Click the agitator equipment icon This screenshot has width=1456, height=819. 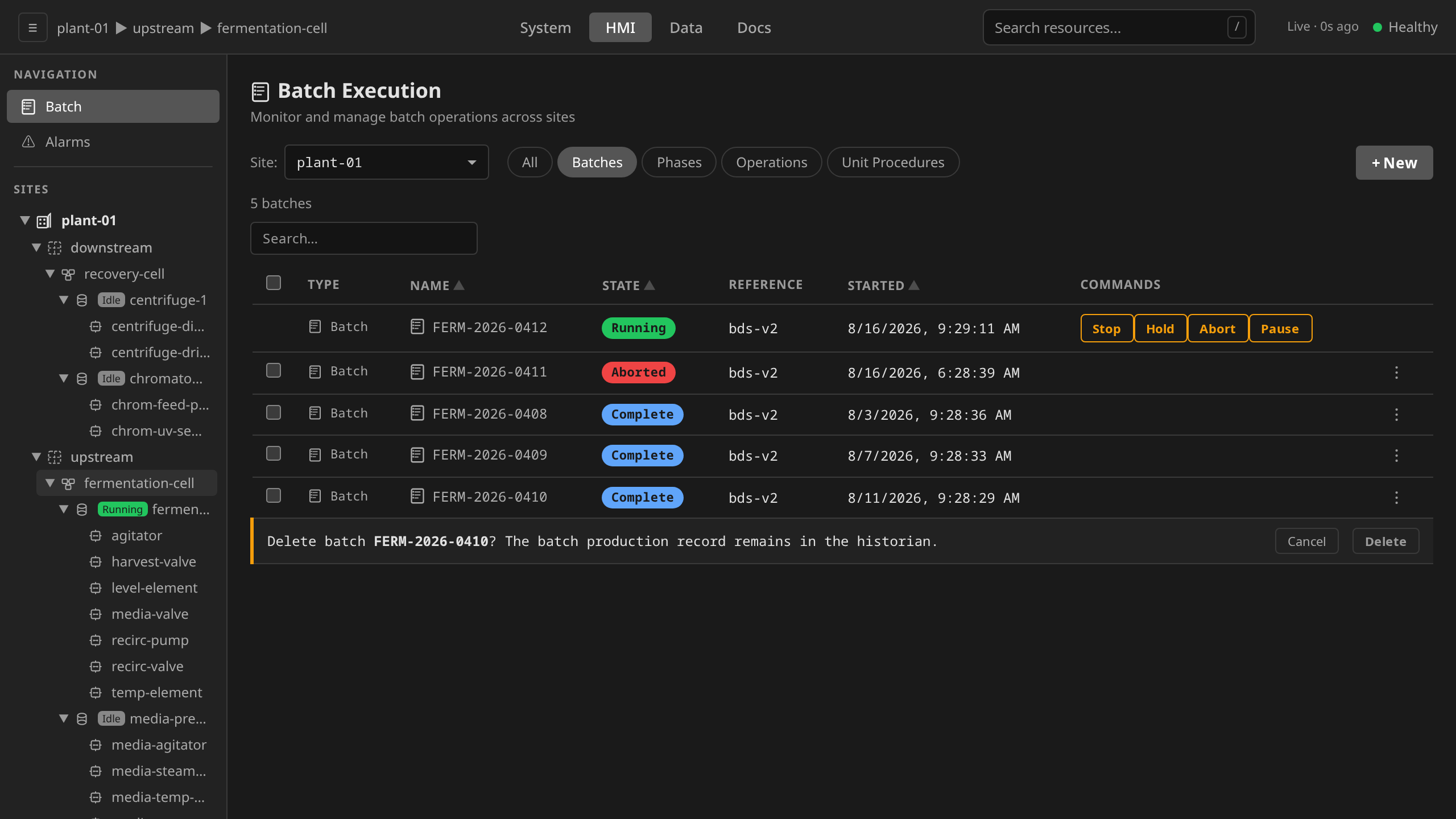(96, 536)
